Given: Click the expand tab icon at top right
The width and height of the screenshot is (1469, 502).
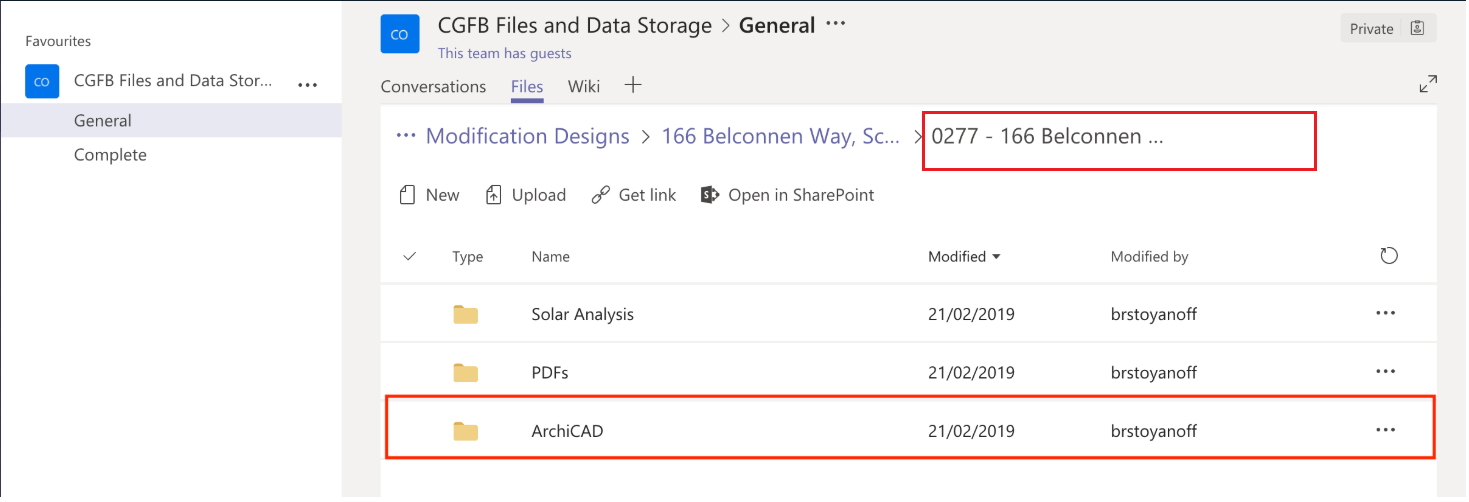Looking at the screenshot, I should pyautogui.click(x=1428, y=85).
